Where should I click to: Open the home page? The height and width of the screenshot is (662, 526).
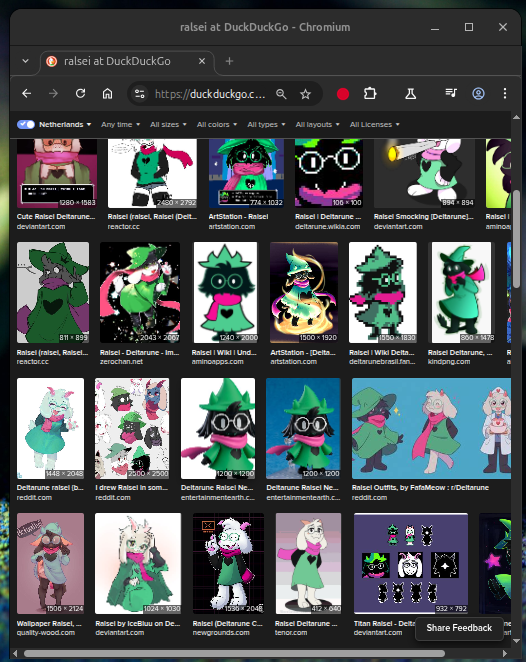(107, 94)
